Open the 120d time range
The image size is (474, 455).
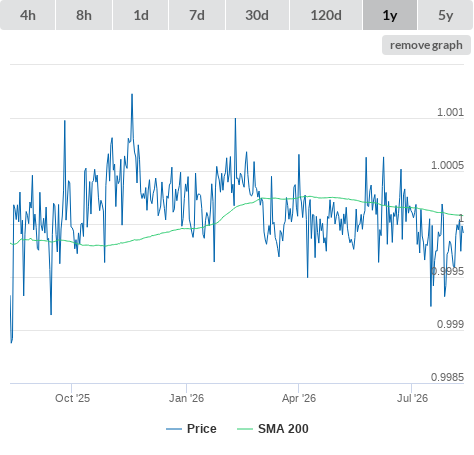coord(326,15)
